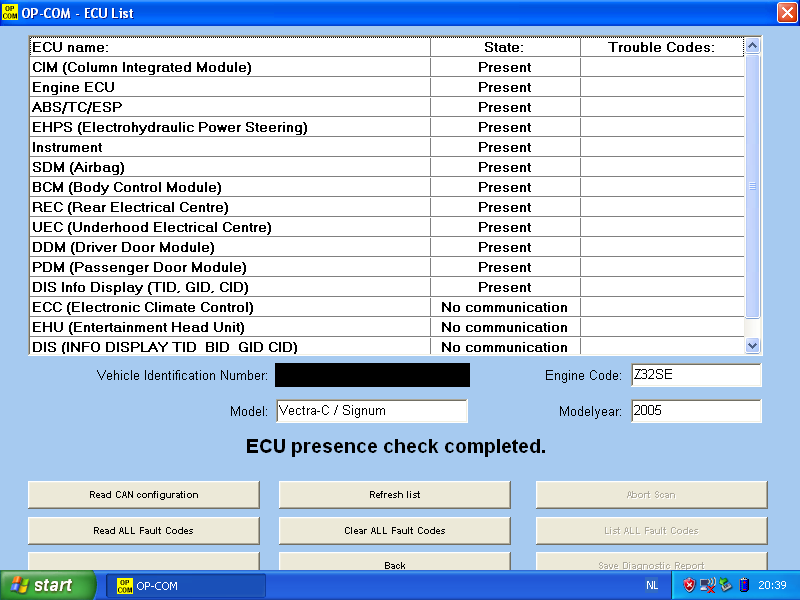
Task: Open the Windows start menu
Action: pos(47,585)
